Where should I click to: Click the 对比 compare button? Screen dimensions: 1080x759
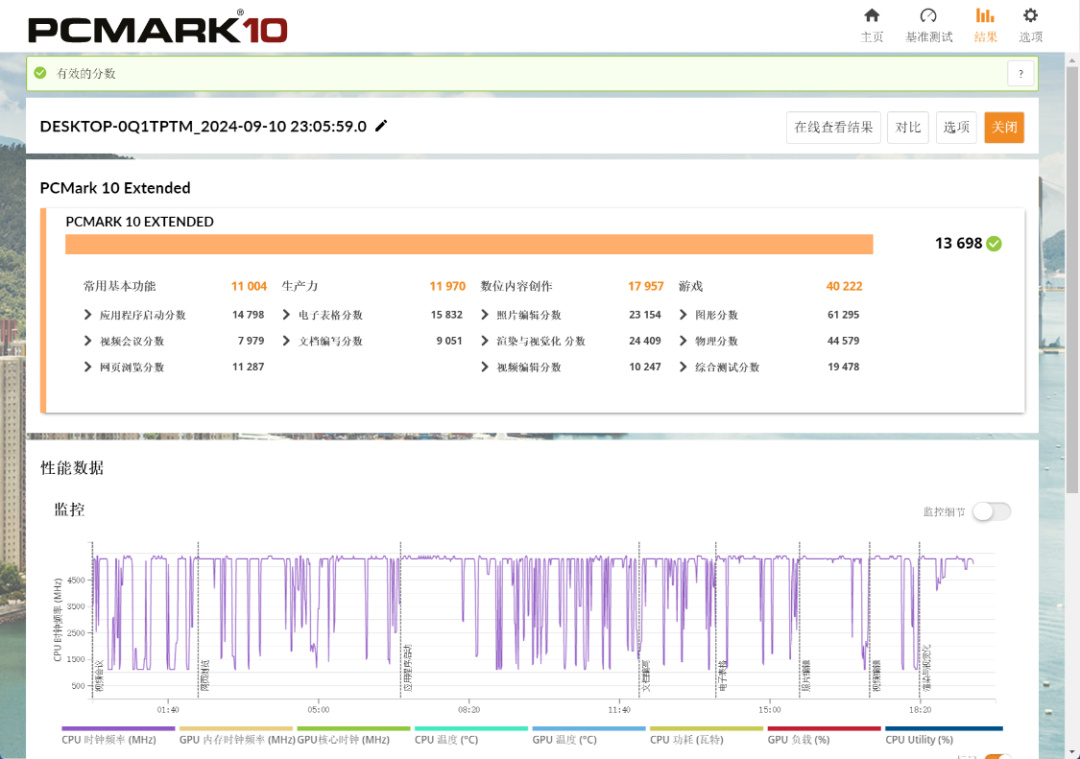tap(908, 127)
